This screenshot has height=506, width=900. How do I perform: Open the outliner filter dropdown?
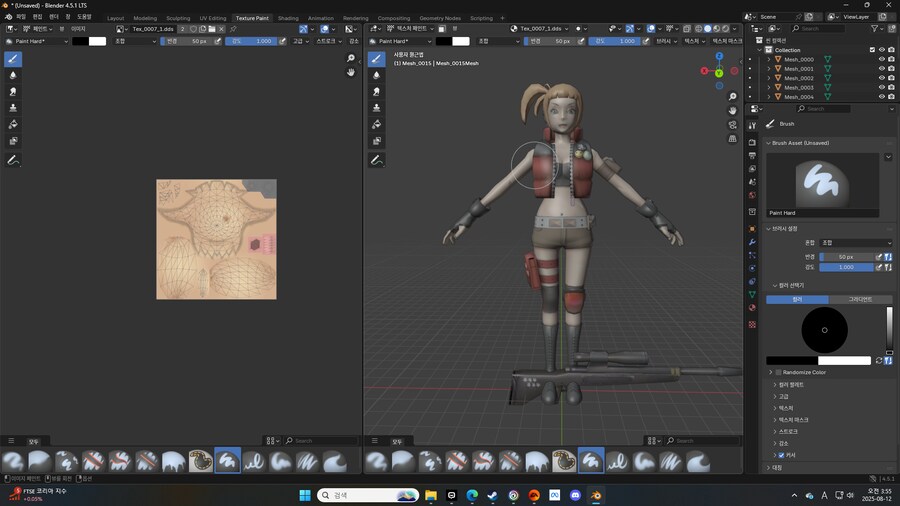tap(878, 28)
